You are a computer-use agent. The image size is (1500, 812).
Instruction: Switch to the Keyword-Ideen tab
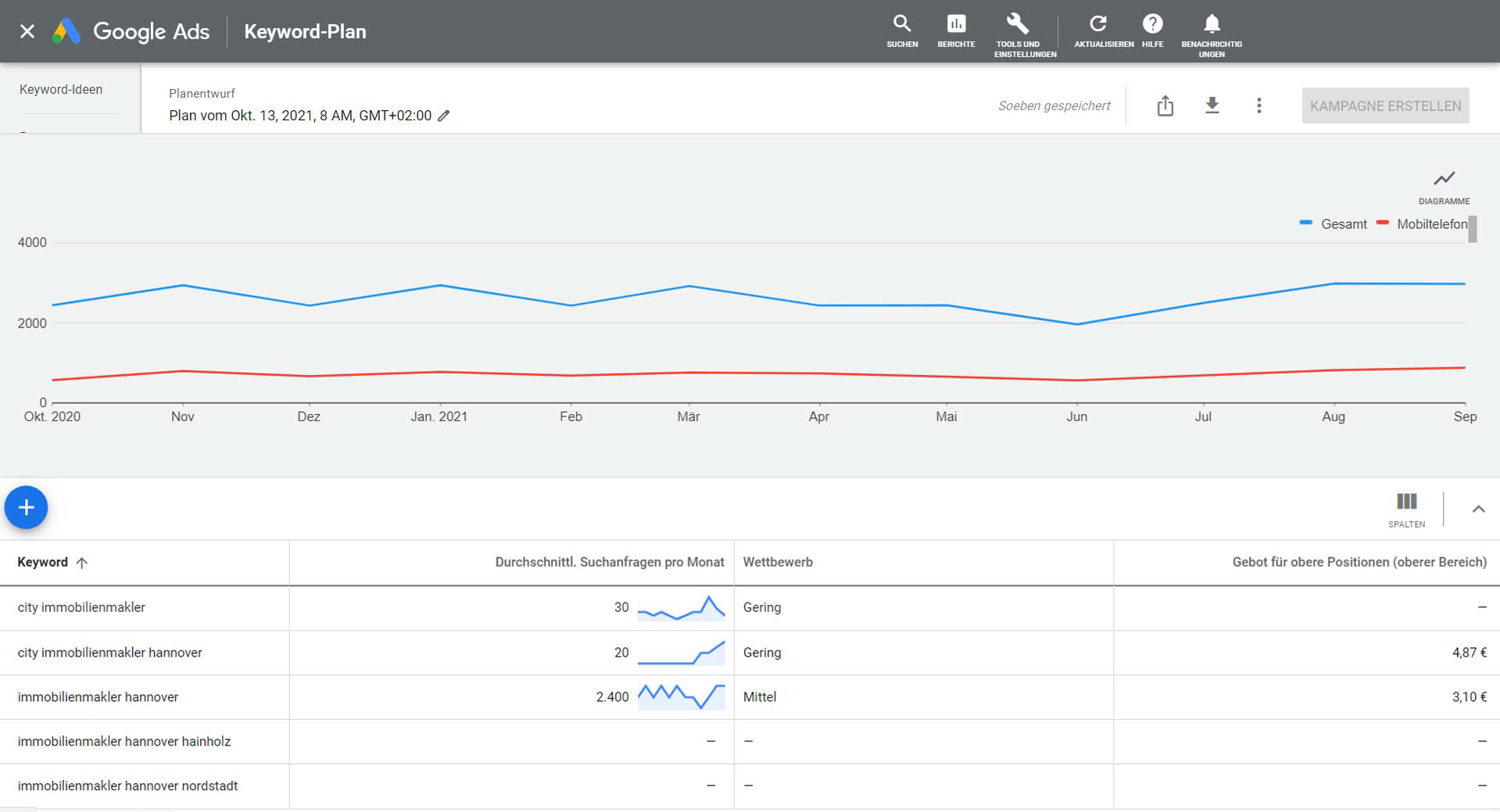click(x=61, y=90)
